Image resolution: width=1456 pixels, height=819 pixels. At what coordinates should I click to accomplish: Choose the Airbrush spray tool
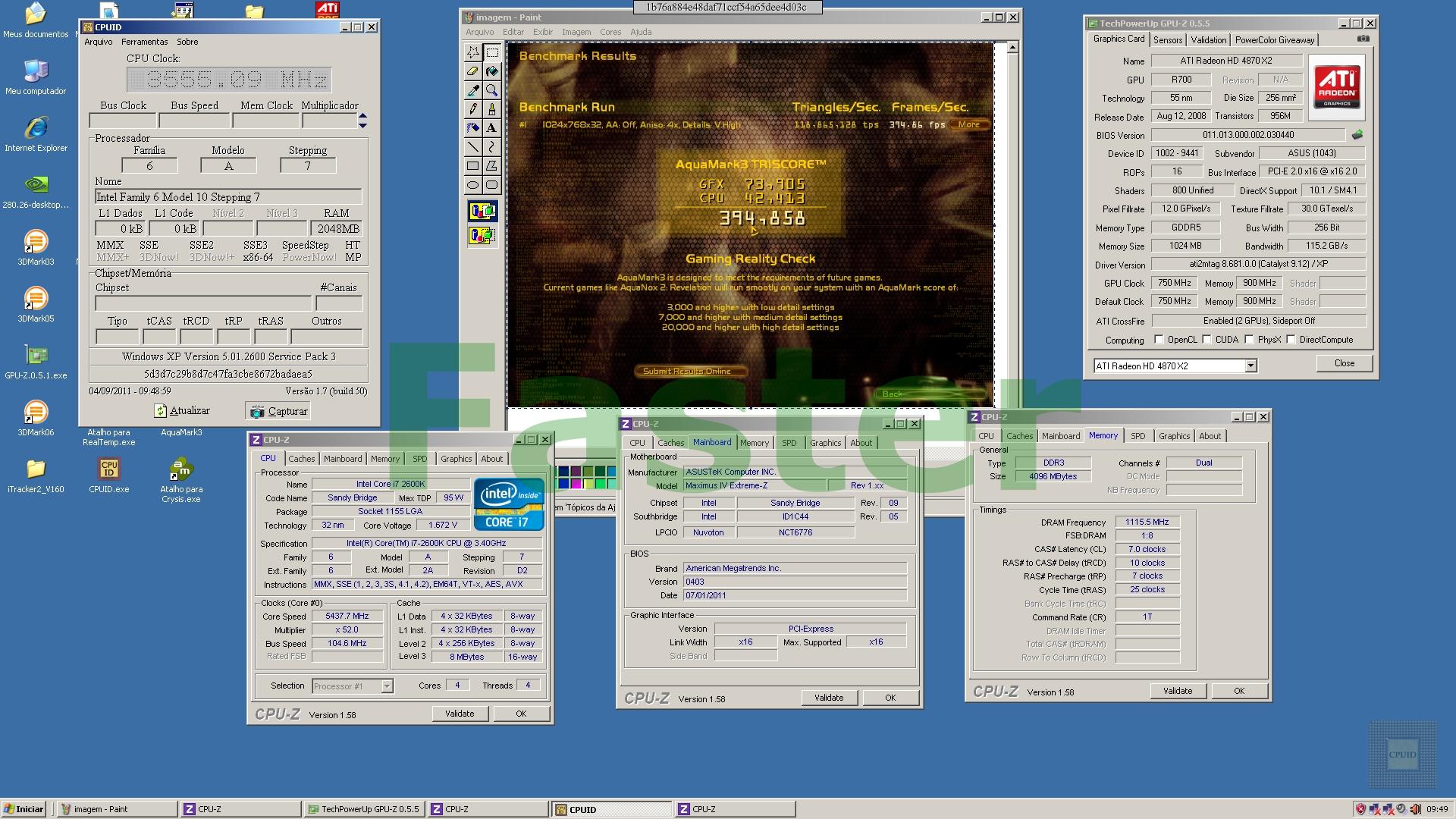(473, 128)
